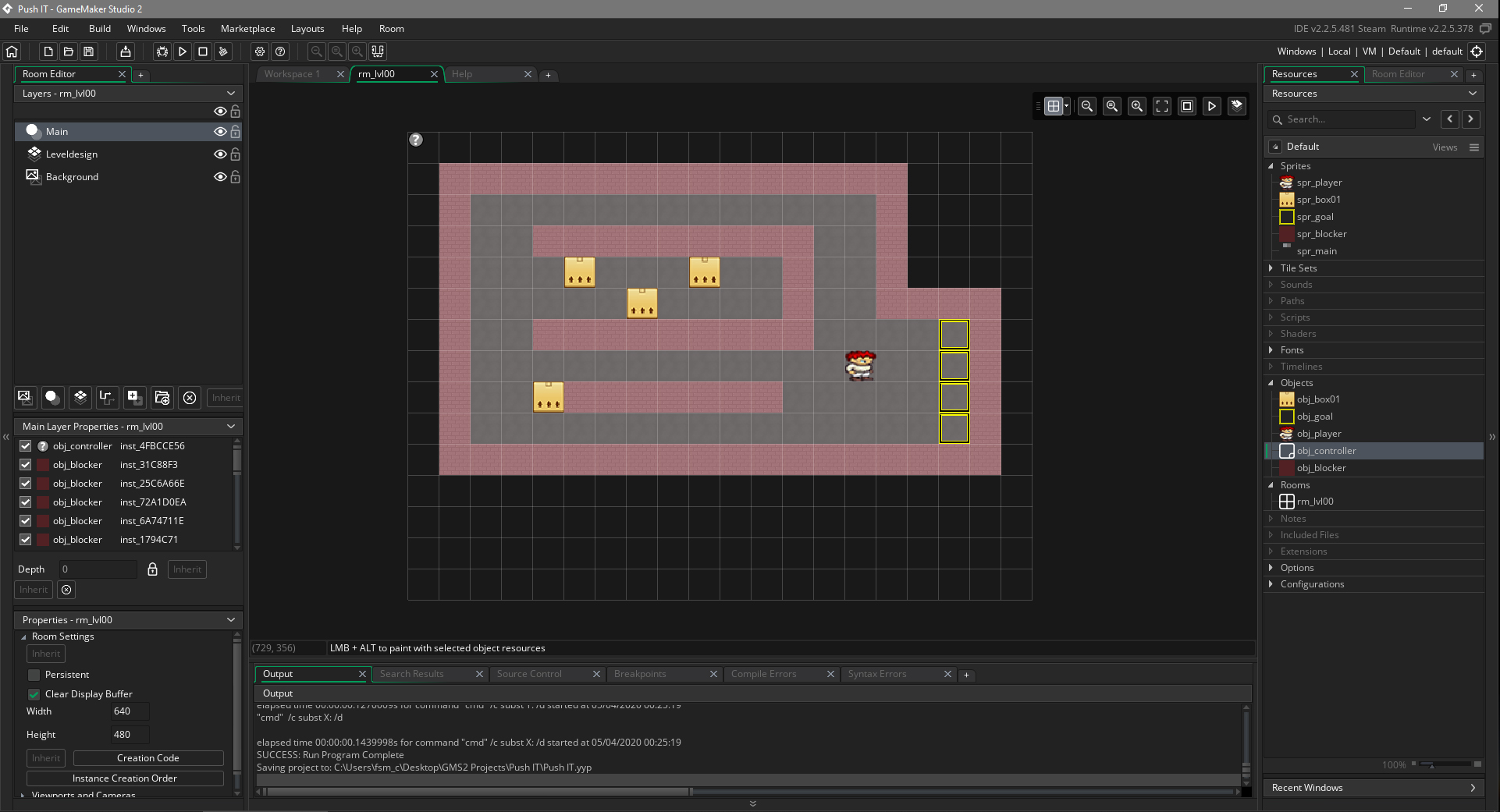Create a new layer folder
1500x812 pixels.
pyautogui.click(x=162, y=398)
